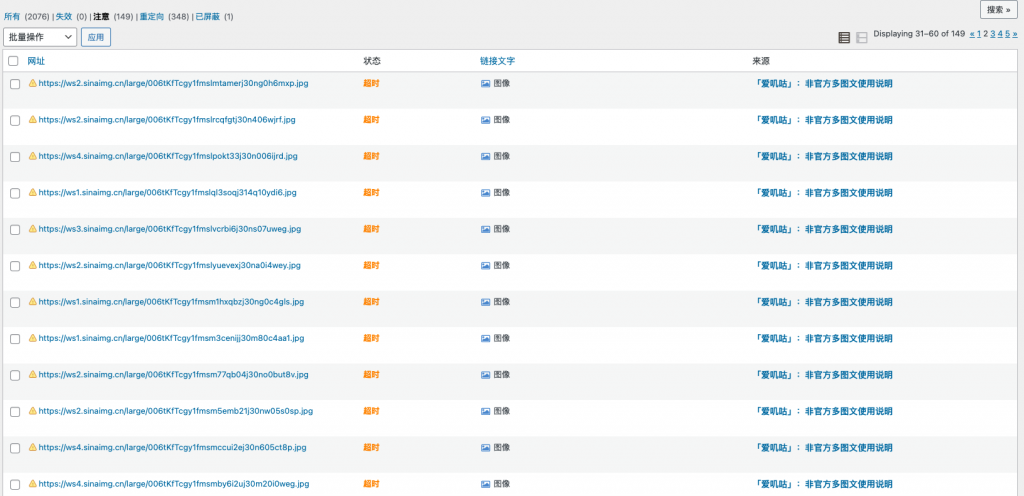Sort the table by 网址 column

(36, 61)
